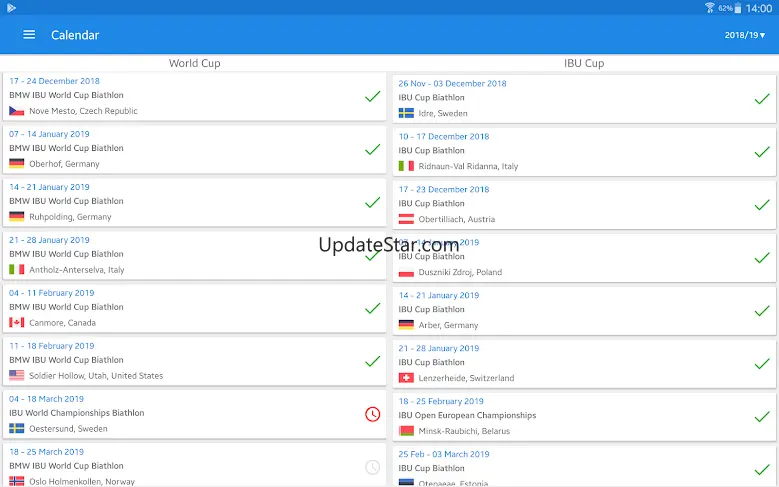
Task: Click the Czech flag next to Nove Mesto
Action: tap(16, 111)
